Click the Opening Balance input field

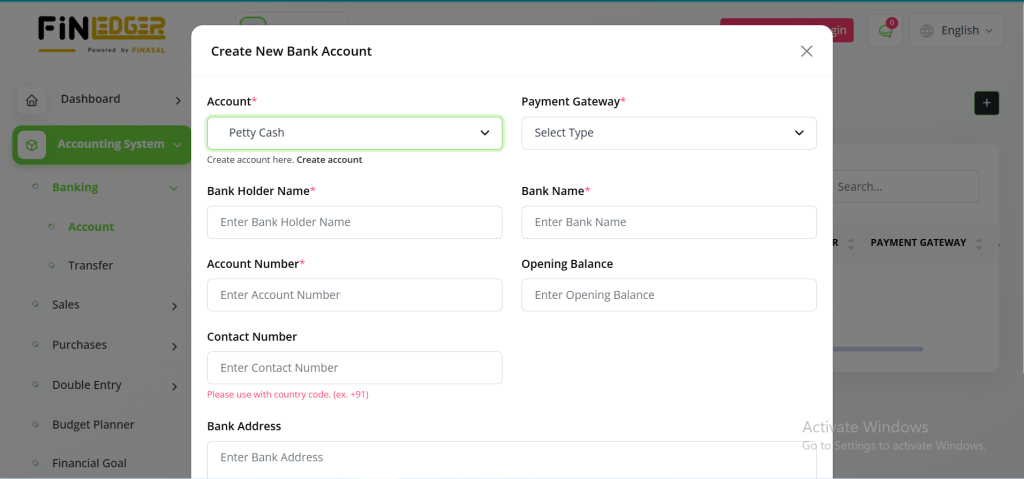[668, 295]
